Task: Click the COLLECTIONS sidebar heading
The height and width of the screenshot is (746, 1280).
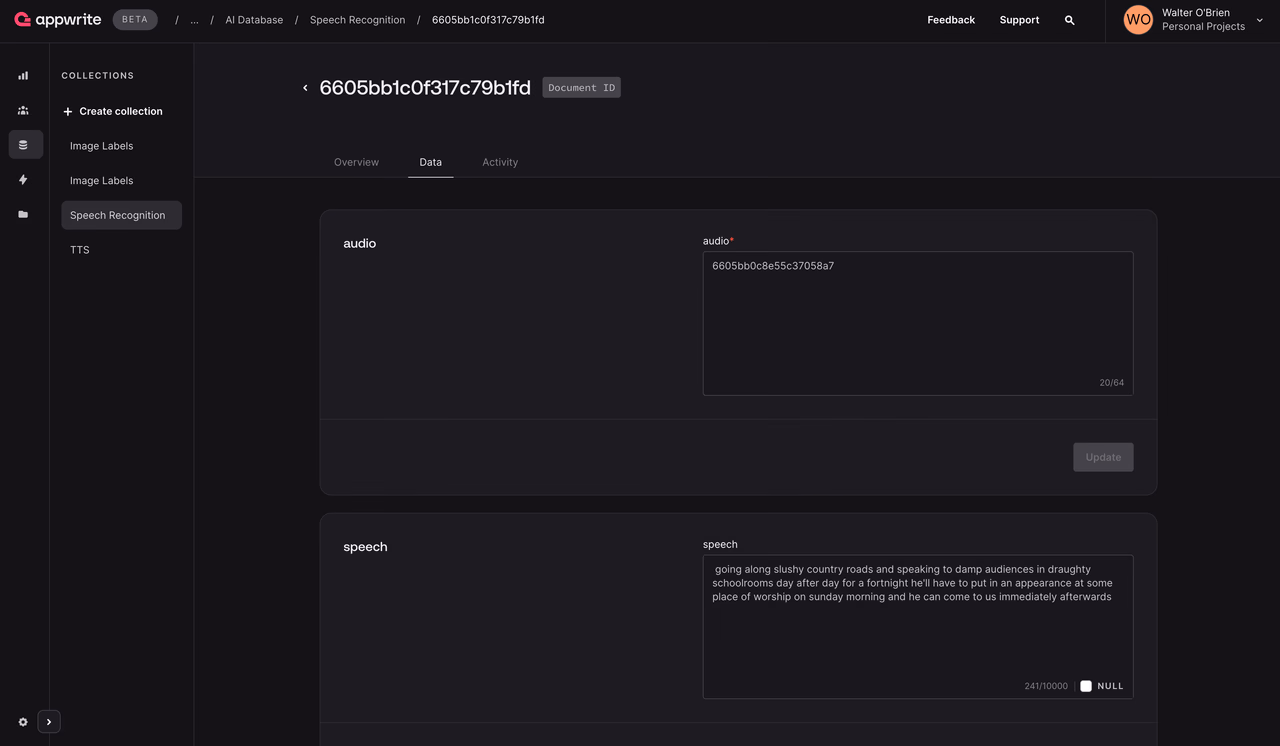Action: tap(98, 76)
